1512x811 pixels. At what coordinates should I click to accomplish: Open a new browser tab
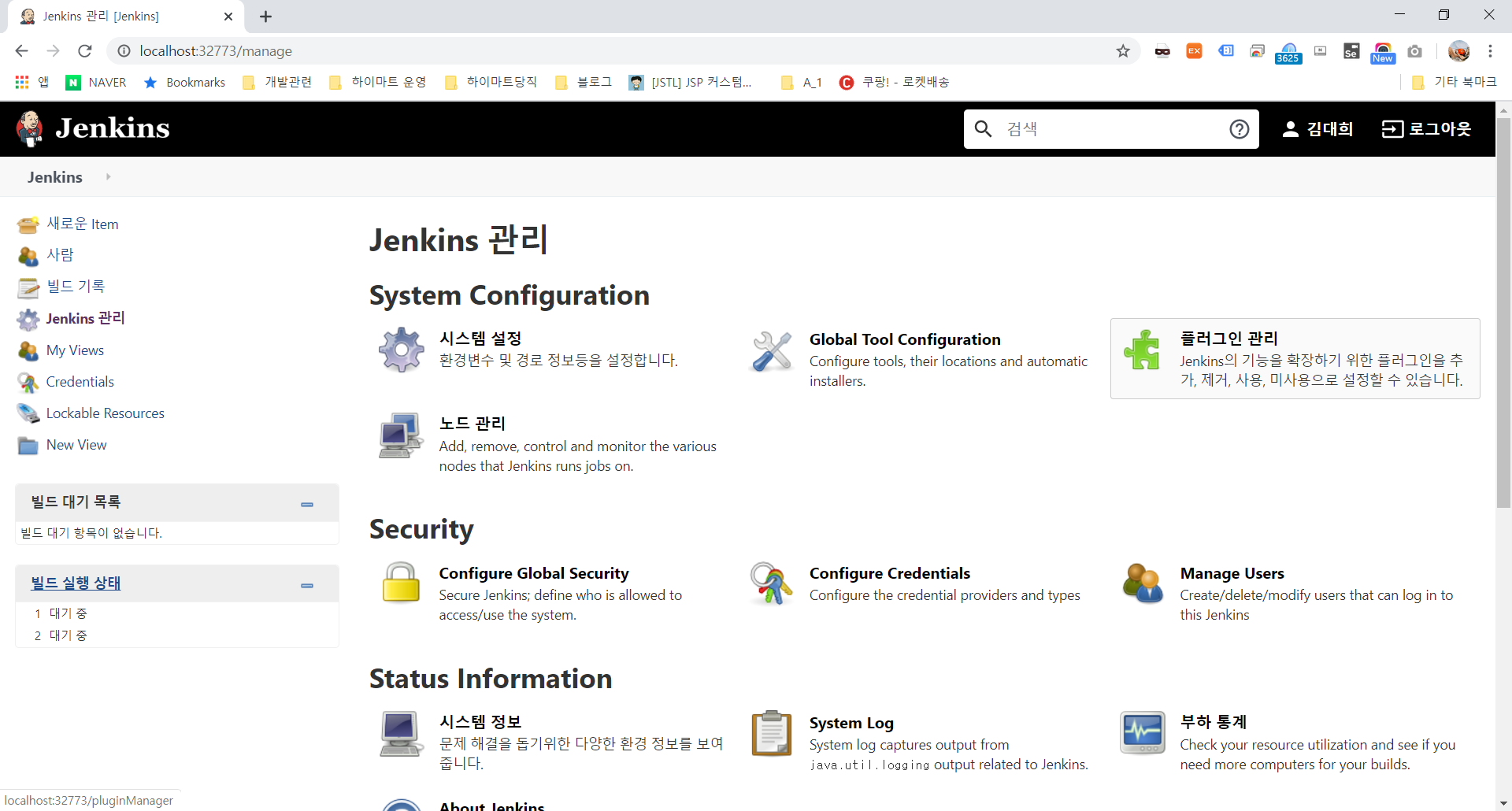[266, 17]
